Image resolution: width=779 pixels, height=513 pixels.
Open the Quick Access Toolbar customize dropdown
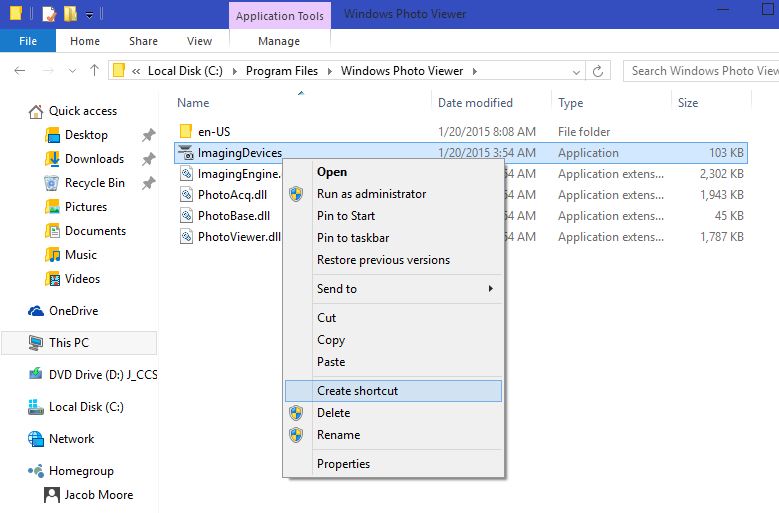[x=90, y=15]
